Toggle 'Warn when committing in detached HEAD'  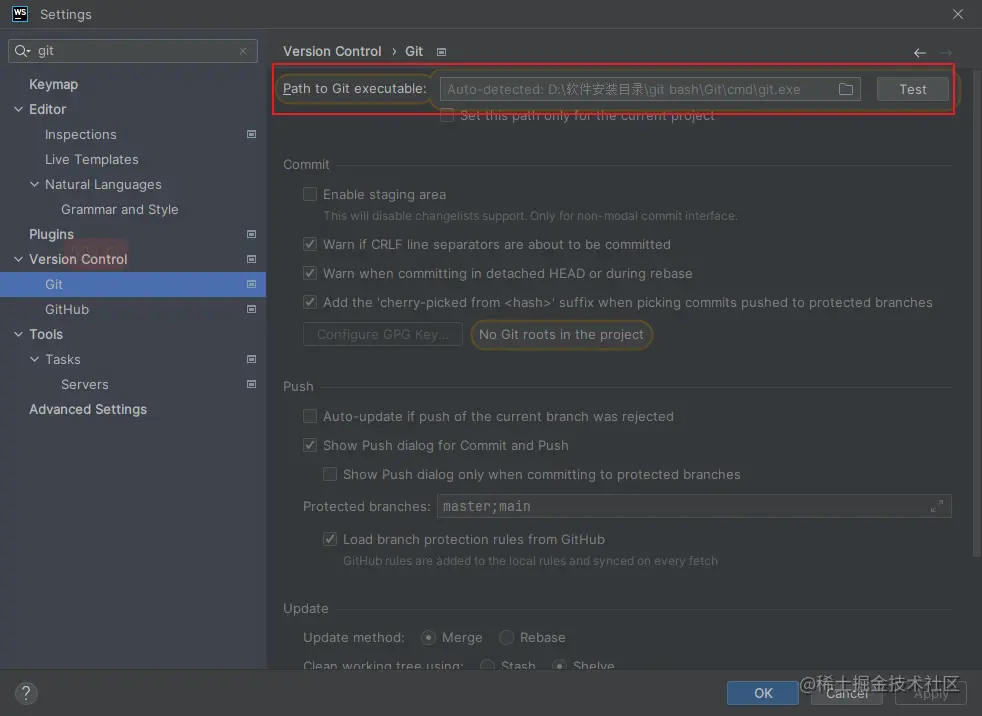pyautogui.click(x=310, y=273)
